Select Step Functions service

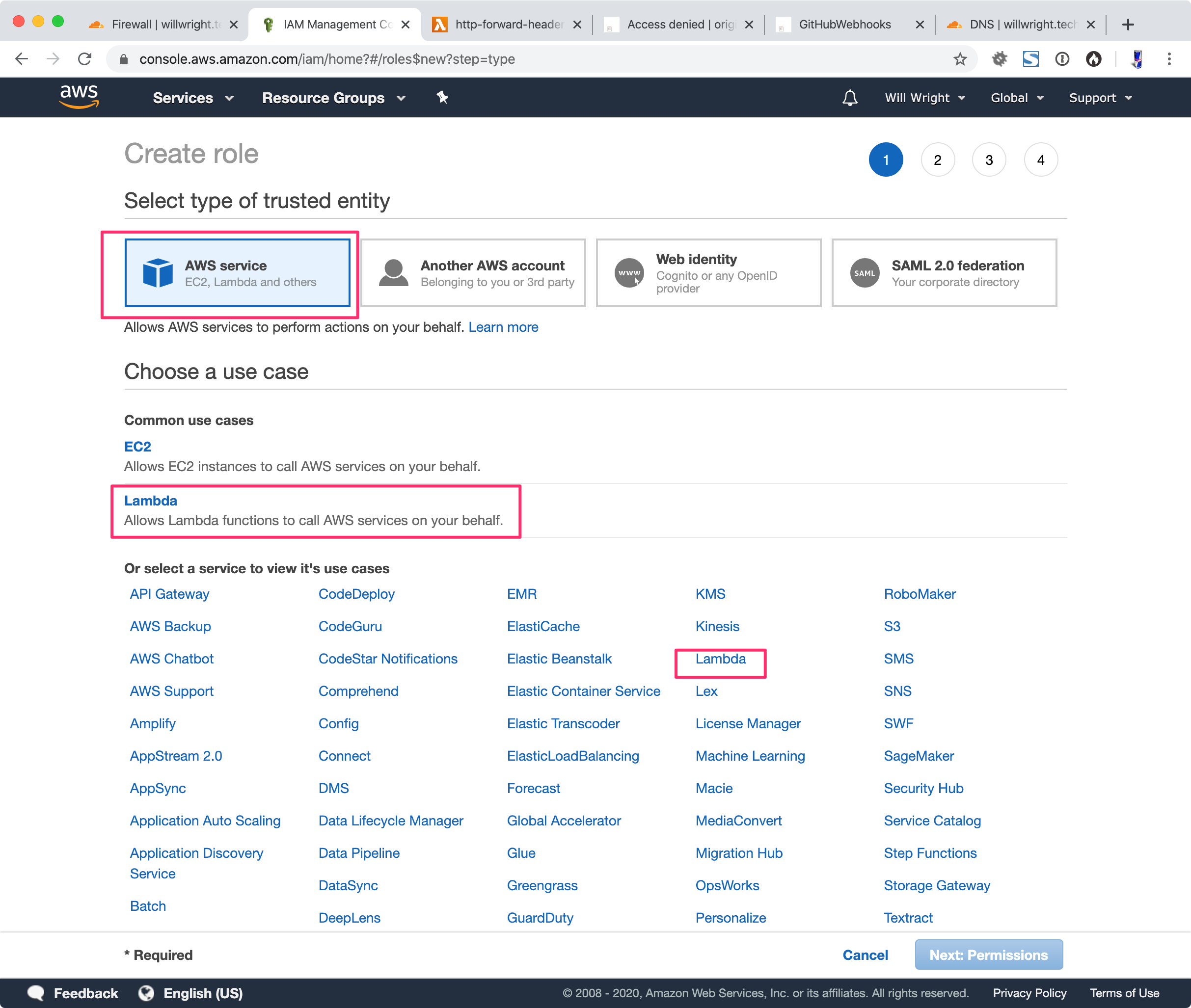(x=930, y=852)
